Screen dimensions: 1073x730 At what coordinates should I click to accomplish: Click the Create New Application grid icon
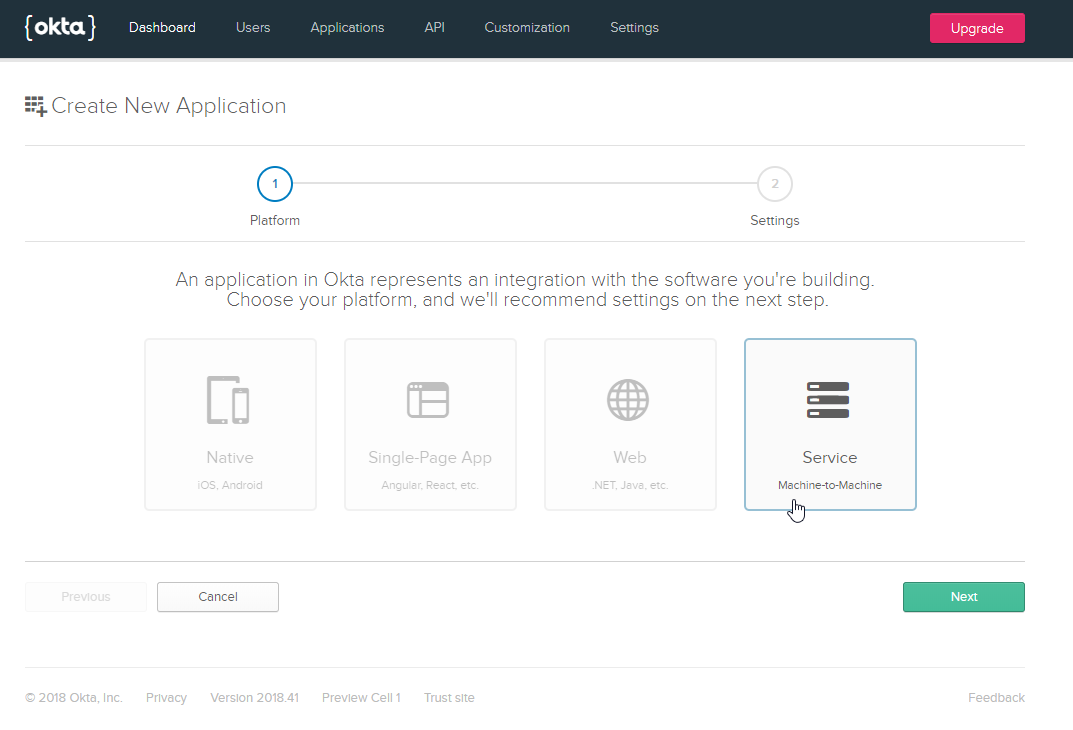[36, 106]
